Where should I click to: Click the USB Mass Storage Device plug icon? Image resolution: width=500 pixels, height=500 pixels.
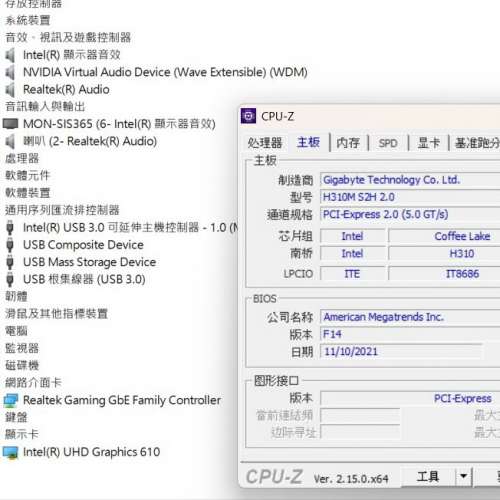(10, 262)
